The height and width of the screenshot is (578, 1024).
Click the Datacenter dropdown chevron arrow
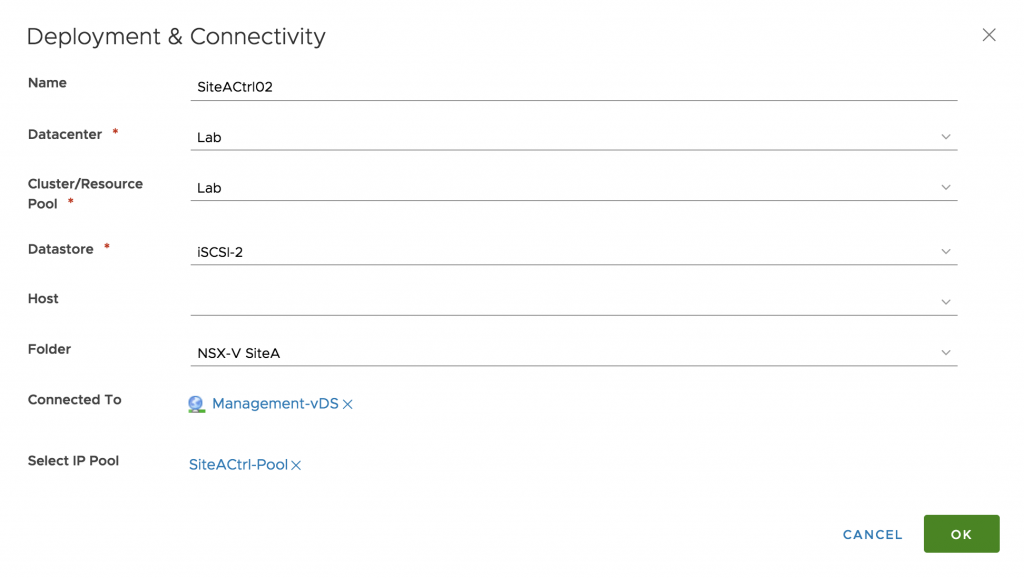coord(946,137)
